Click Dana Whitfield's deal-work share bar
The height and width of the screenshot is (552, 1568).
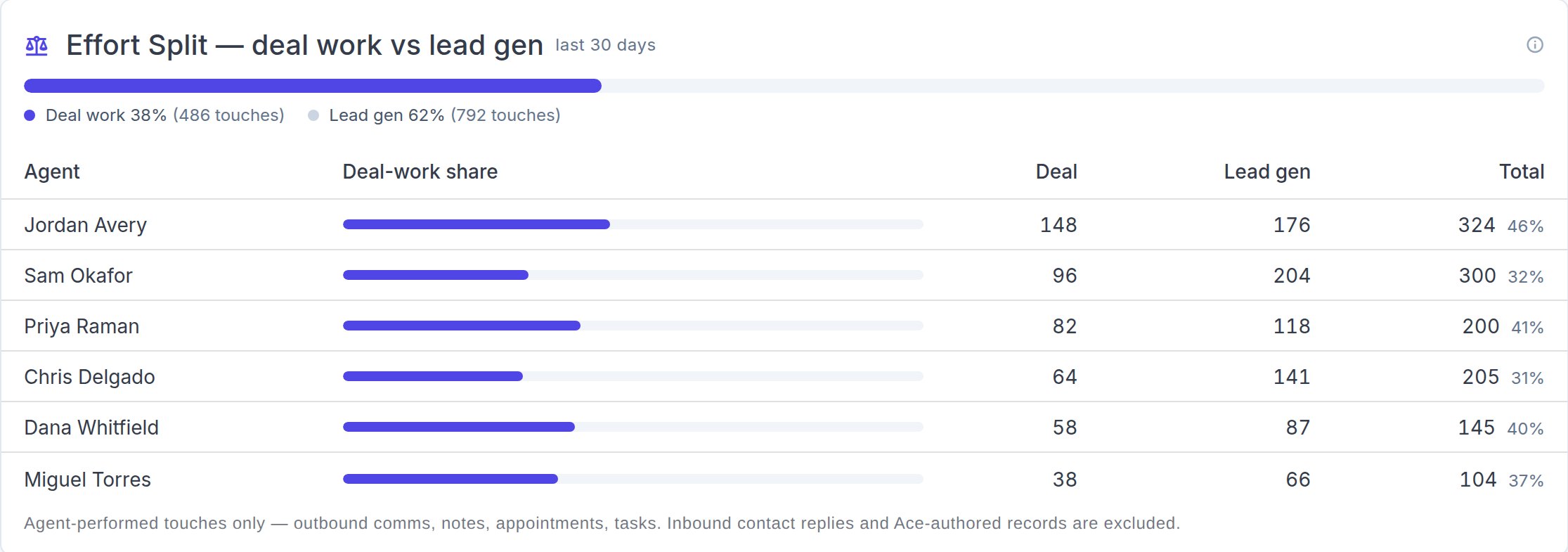point(633,427)
